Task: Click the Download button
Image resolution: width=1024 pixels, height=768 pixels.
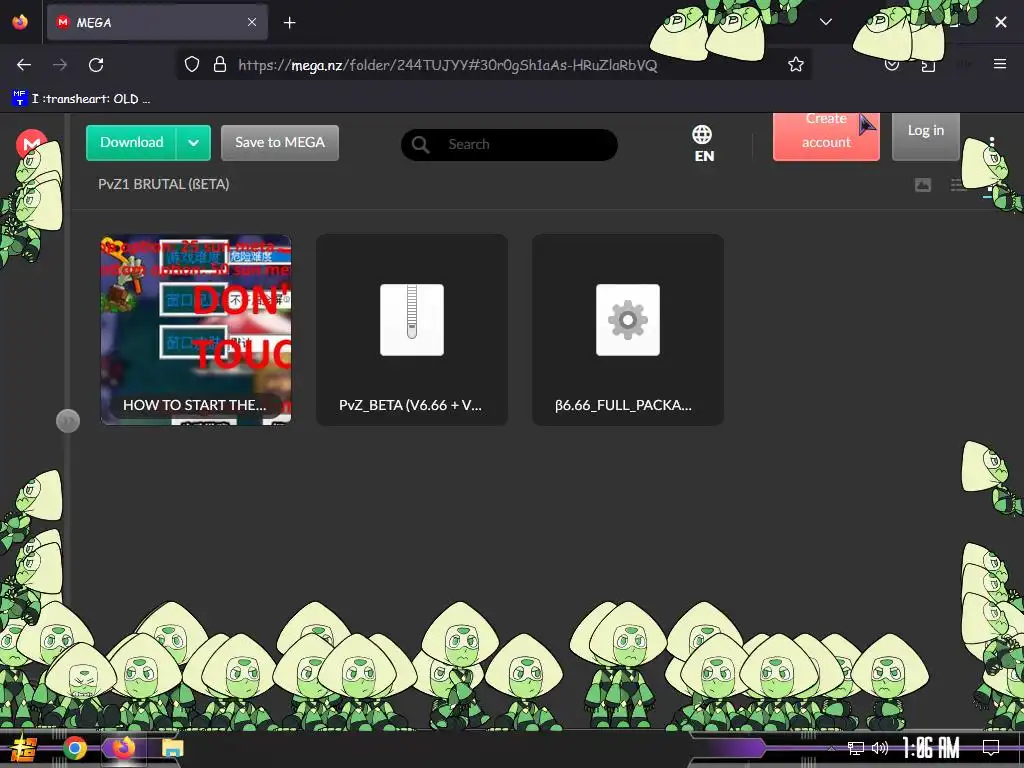Action: [131, 142]
